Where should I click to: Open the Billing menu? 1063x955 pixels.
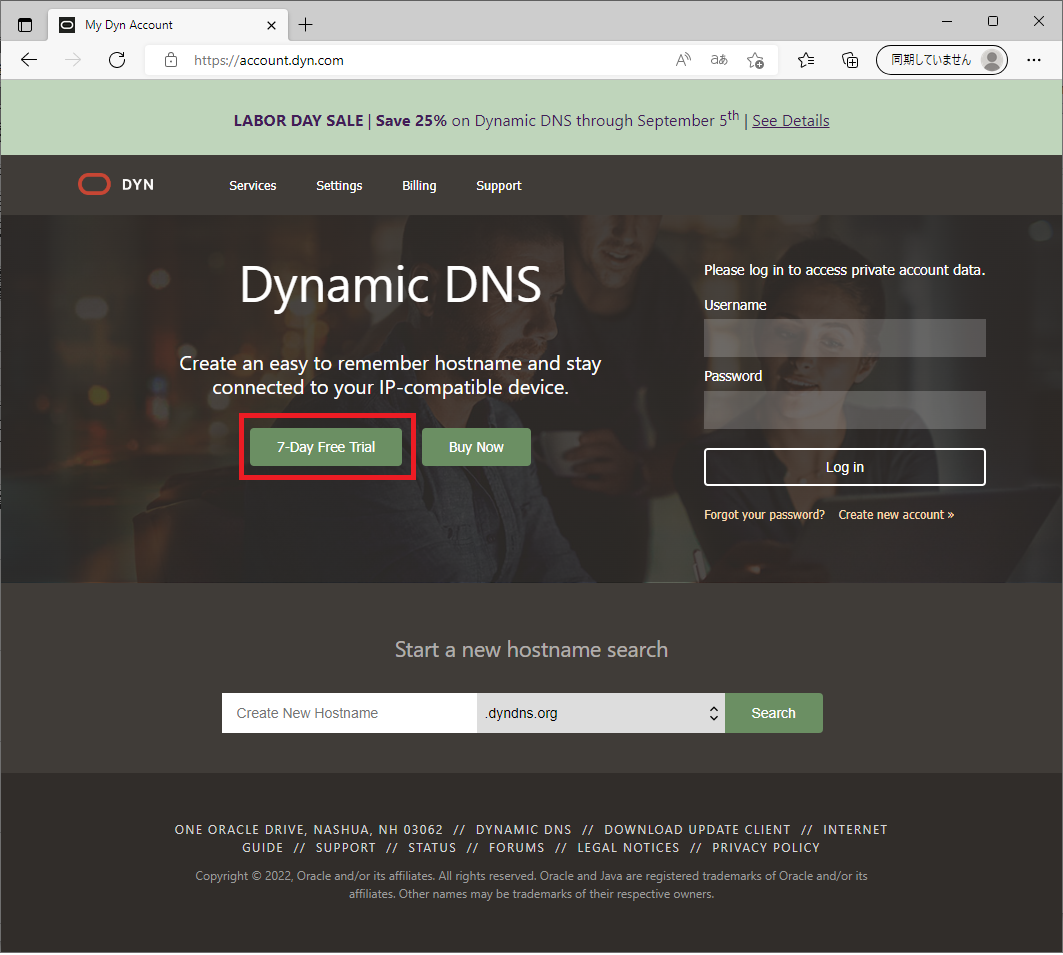[x=419, y=185]
